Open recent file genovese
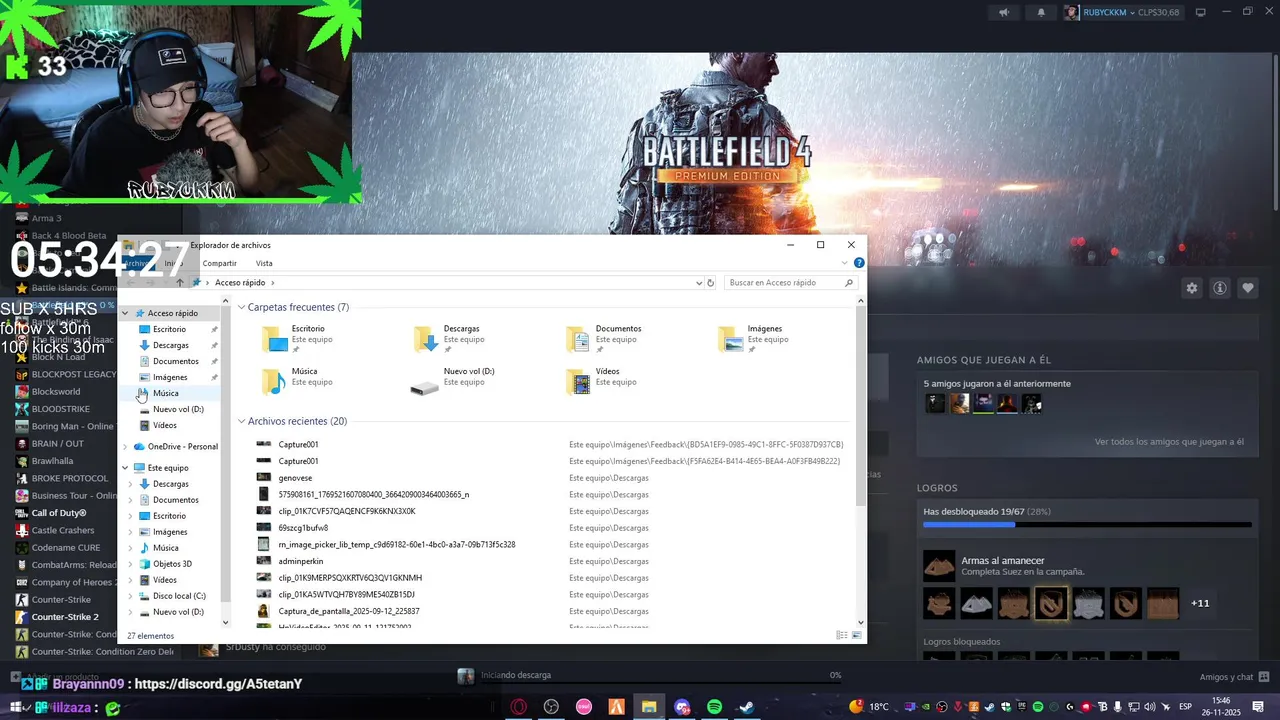This screenshot has height=720, width=1280. tap(295, 478)
